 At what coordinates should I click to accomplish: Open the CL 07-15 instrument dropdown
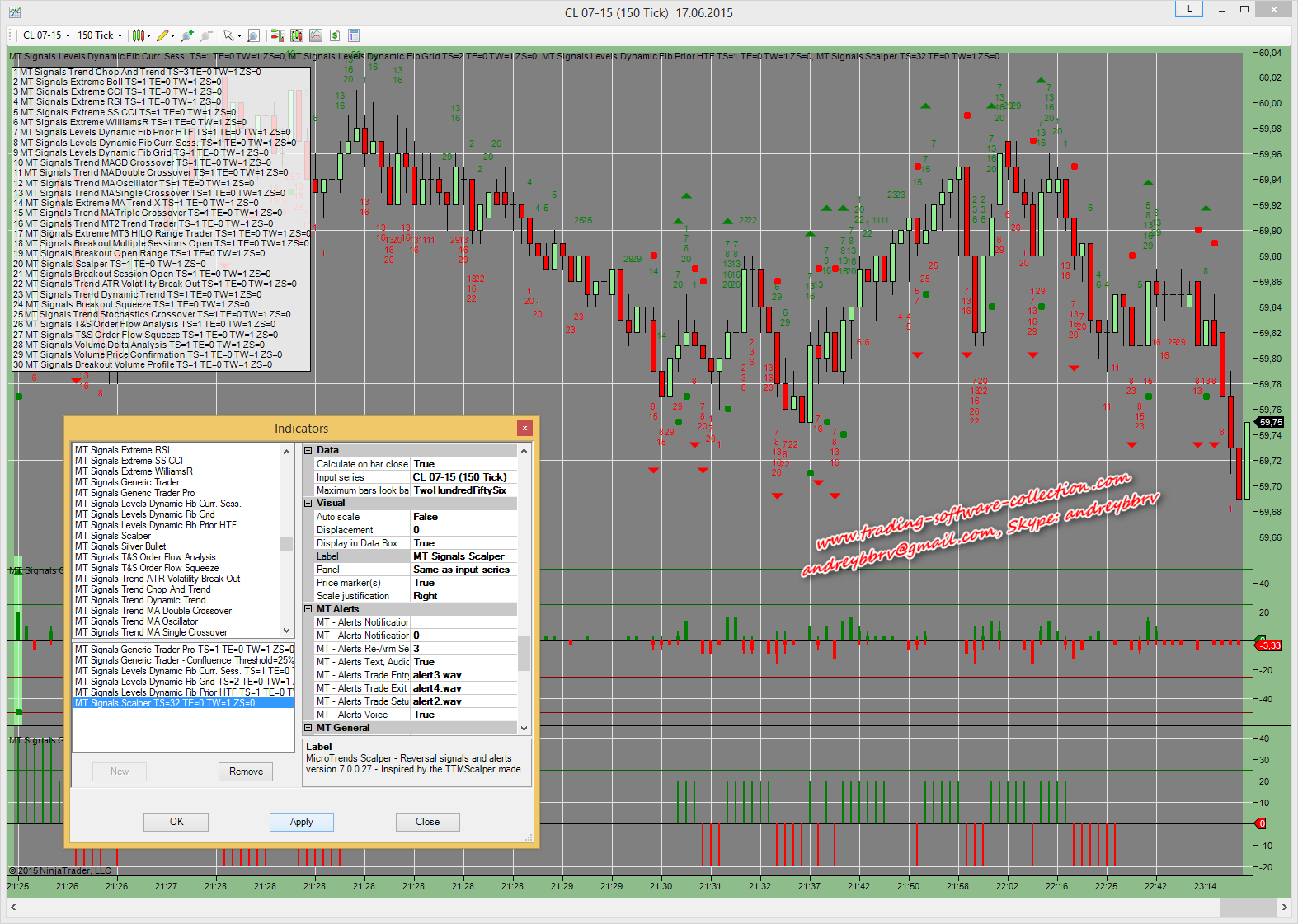pyautogui.click(x=46, y=35)
